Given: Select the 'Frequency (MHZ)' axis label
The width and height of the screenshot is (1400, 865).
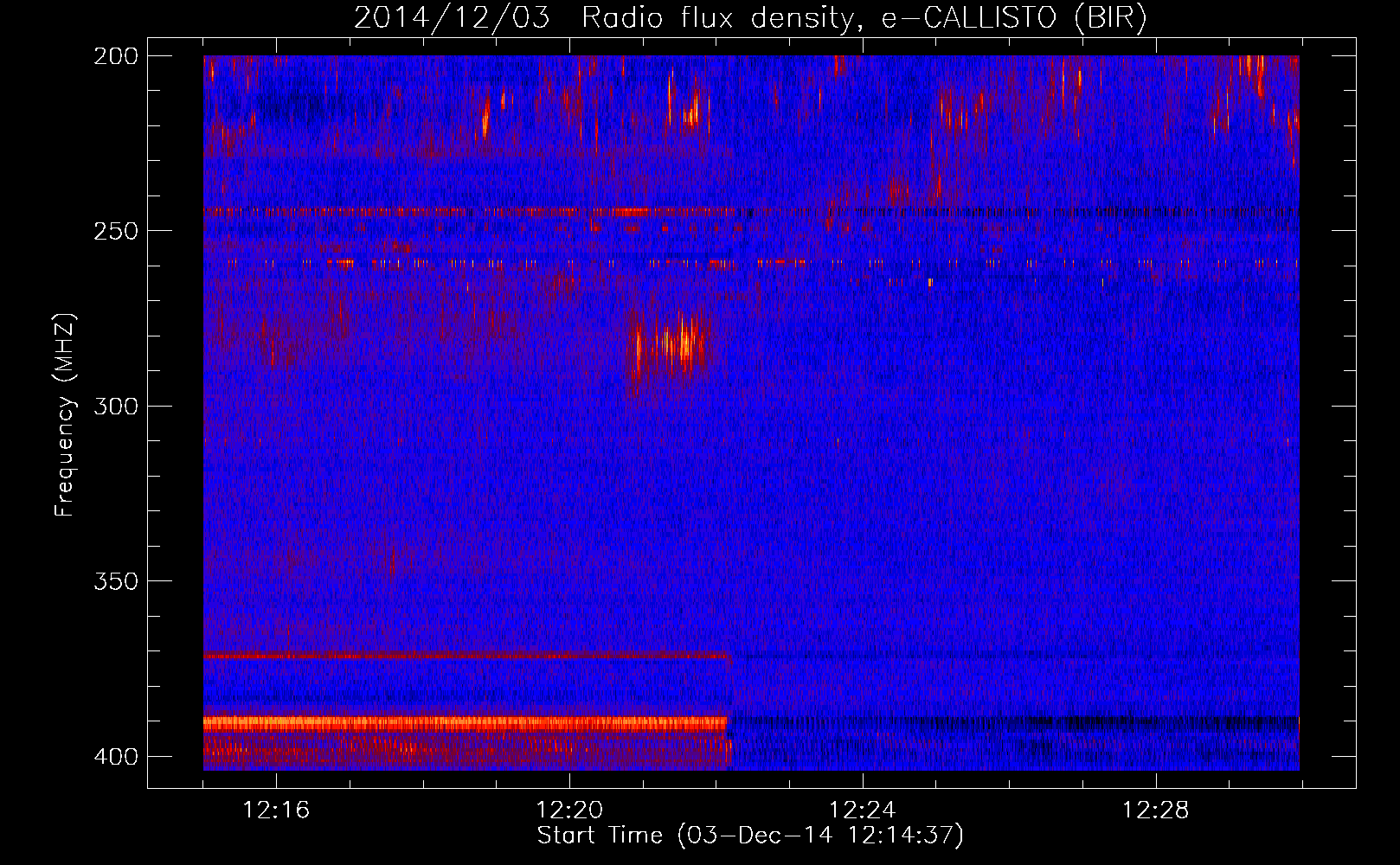Looking at the screenshot, I should [65, 415].
